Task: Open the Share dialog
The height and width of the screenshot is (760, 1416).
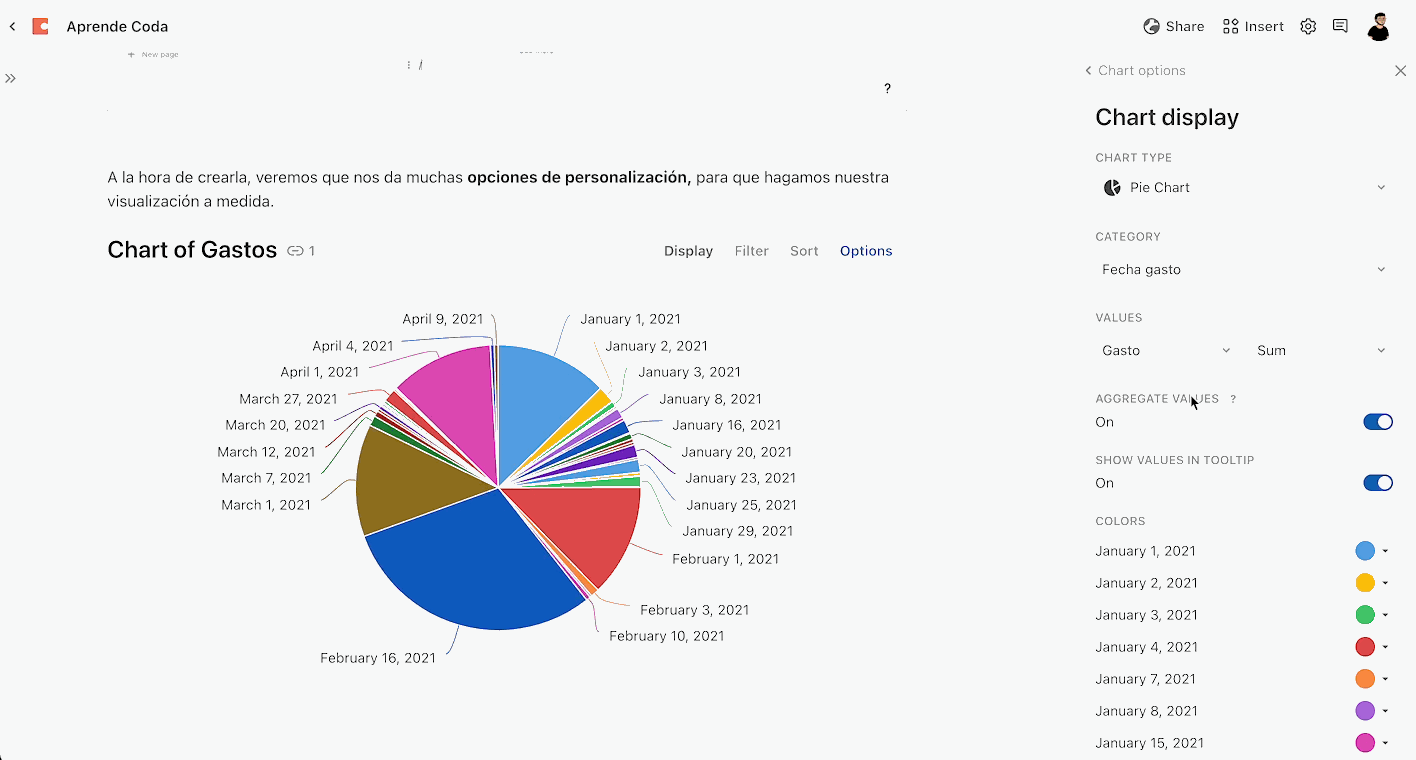Action: [x=1174, y=26]
